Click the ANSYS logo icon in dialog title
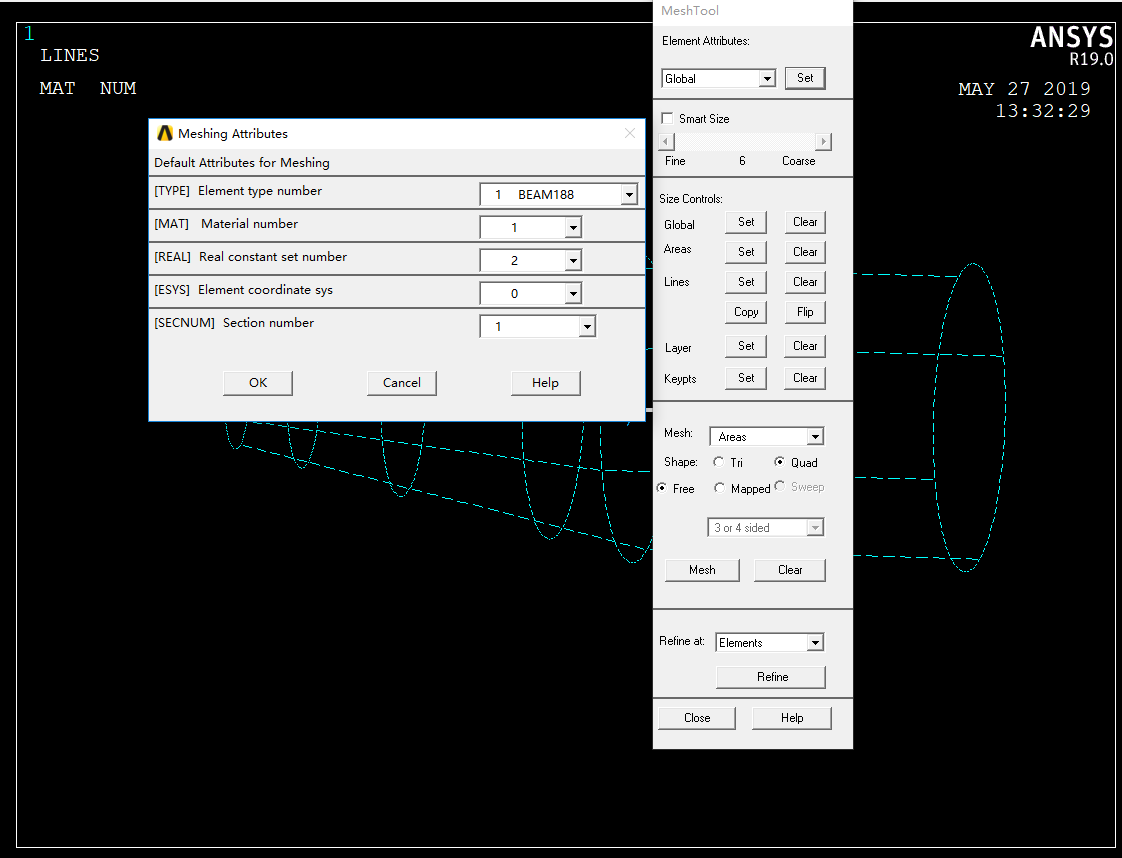Image resolution: width=1122 pixels, height=858 pixels. coord(165,133)
